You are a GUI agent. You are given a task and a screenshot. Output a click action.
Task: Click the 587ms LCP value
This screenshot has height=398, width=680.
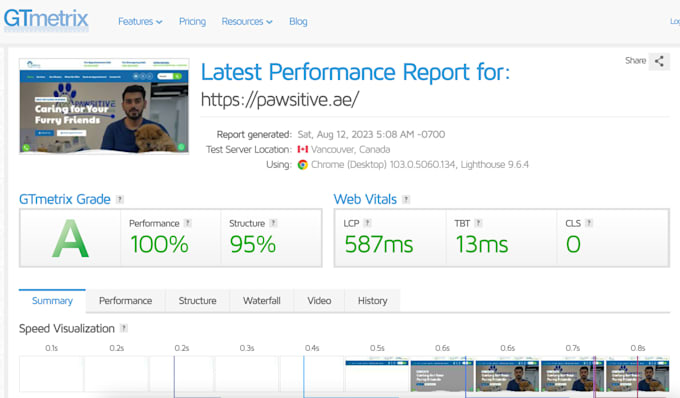[379, 244]
